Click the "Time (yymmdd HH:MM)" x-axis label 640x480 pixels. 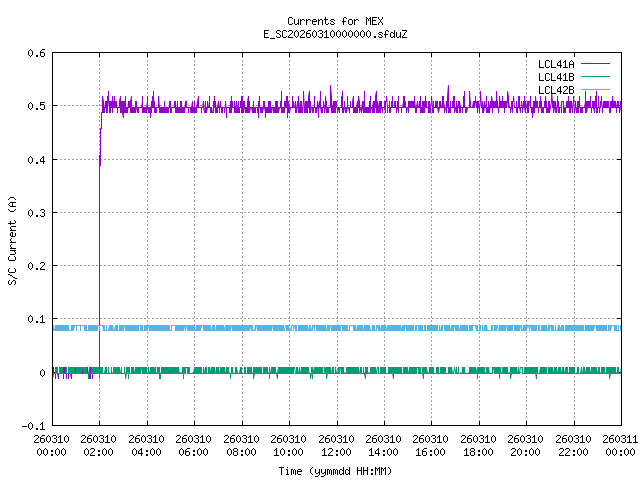[335, 469]
